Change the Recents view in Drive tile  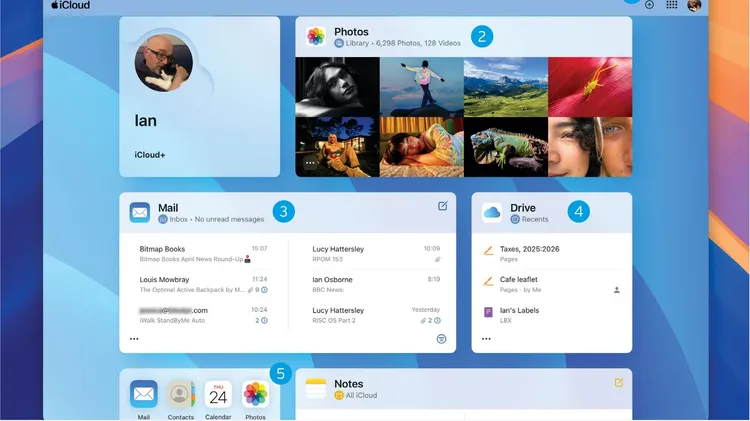(529, 219)
